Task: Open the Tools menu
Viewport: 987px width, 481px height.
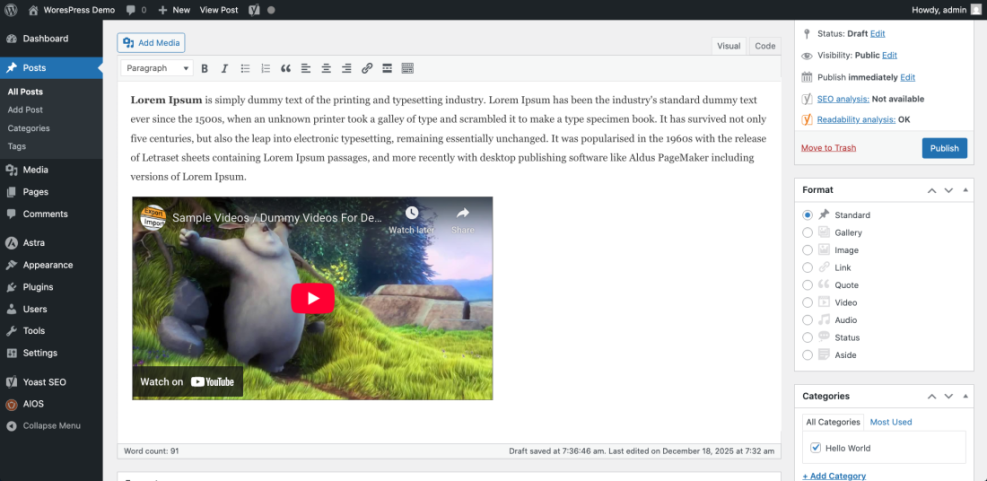Action: click(x=51, y=331)
